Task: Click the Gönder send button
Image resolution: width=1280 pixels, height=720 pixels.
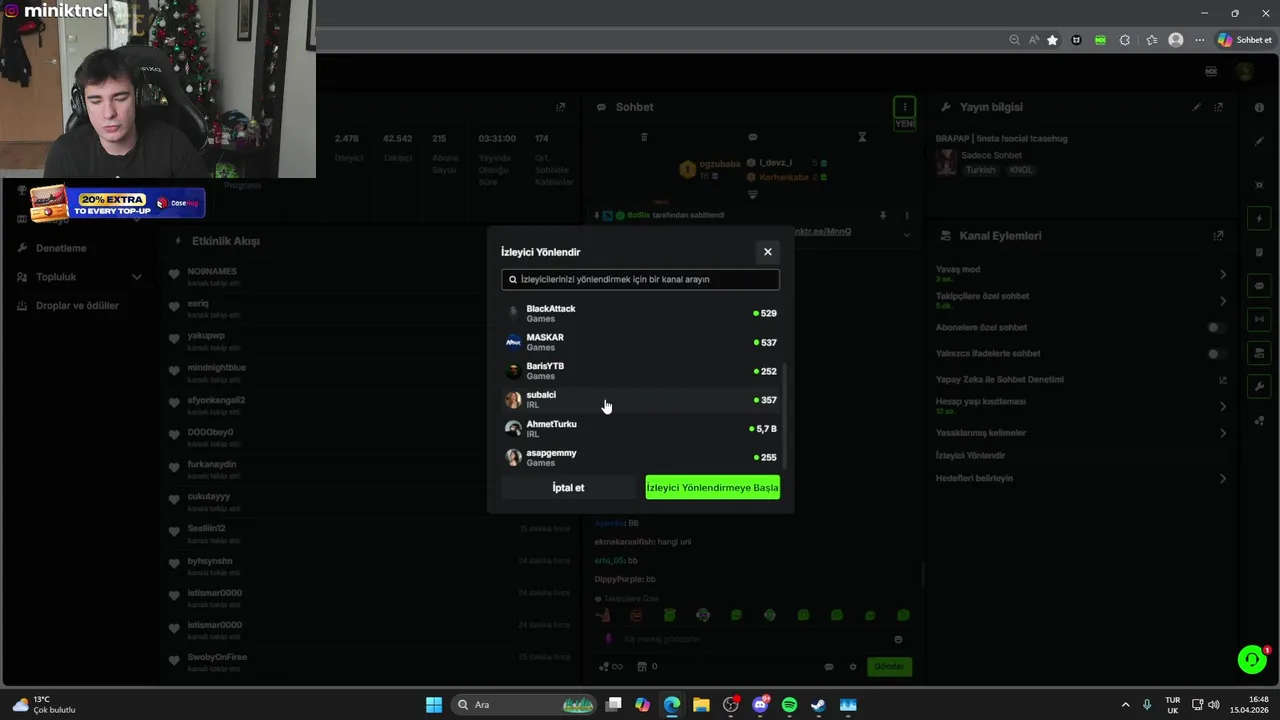Action: 889,667
